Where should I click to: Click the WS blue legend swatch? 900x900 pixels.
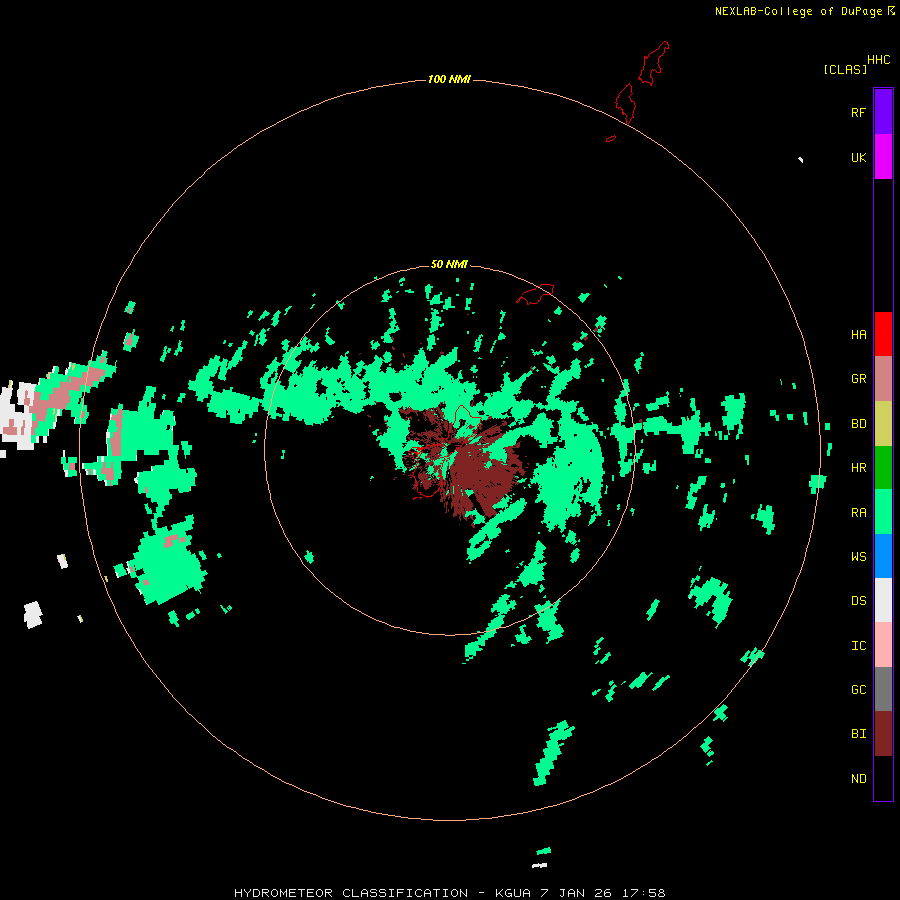click(883, 556)
